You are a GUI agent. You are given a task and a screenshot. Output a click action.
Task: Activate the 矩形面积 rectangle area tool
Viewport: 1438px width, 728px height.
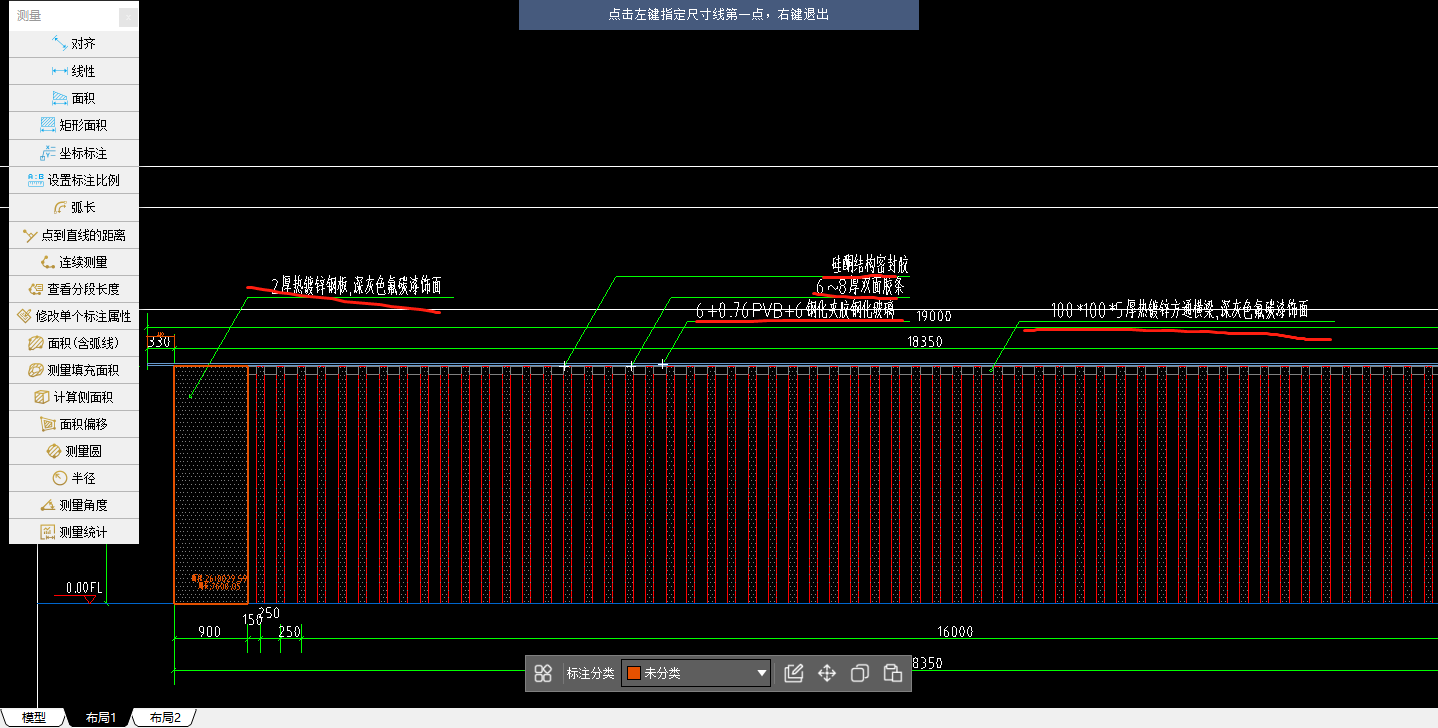(x=73, y=125)
